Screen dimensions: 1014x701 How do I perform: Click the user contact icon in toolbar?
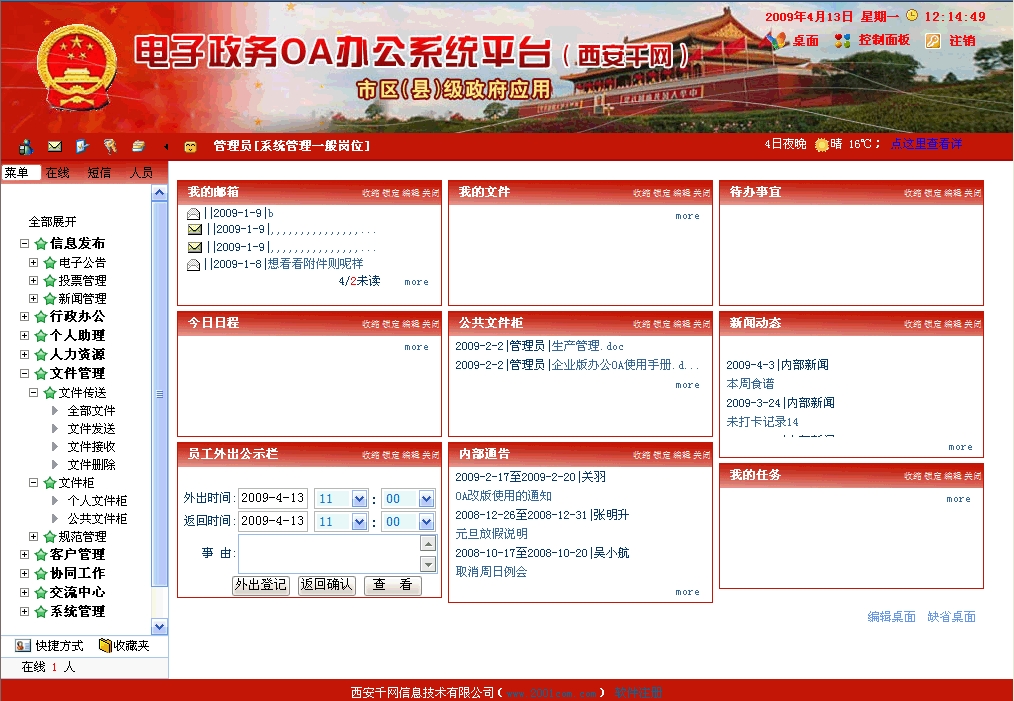coord(26,147)
